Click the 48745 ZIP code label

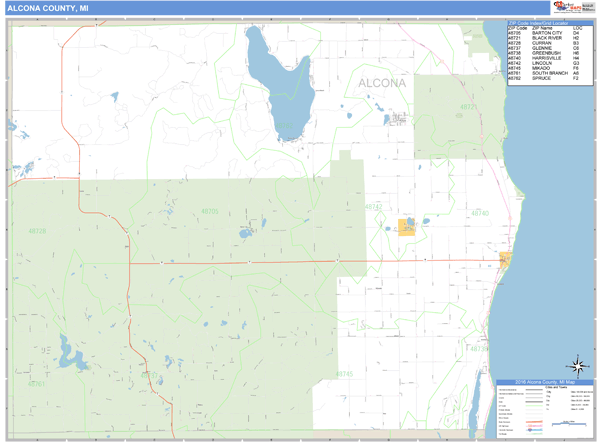coord(344,373)
